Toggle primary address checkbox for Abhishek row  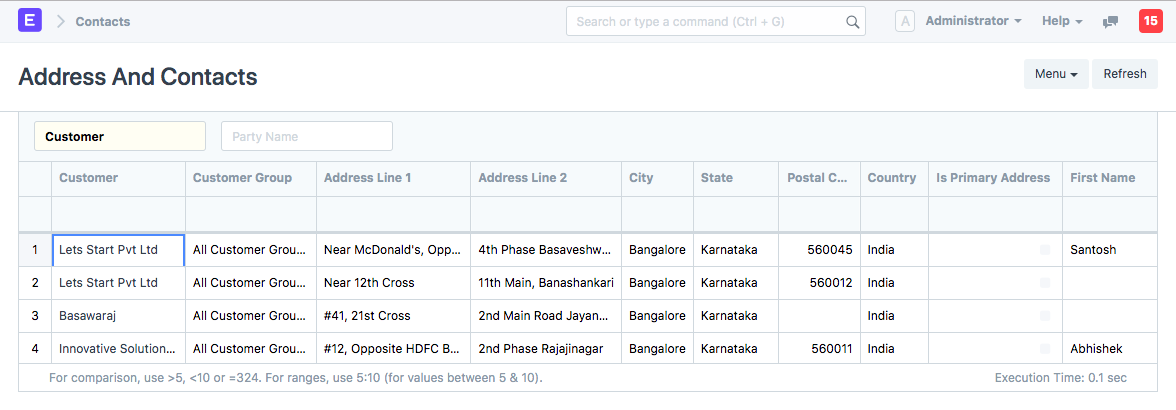click(x=1045, y=349)
